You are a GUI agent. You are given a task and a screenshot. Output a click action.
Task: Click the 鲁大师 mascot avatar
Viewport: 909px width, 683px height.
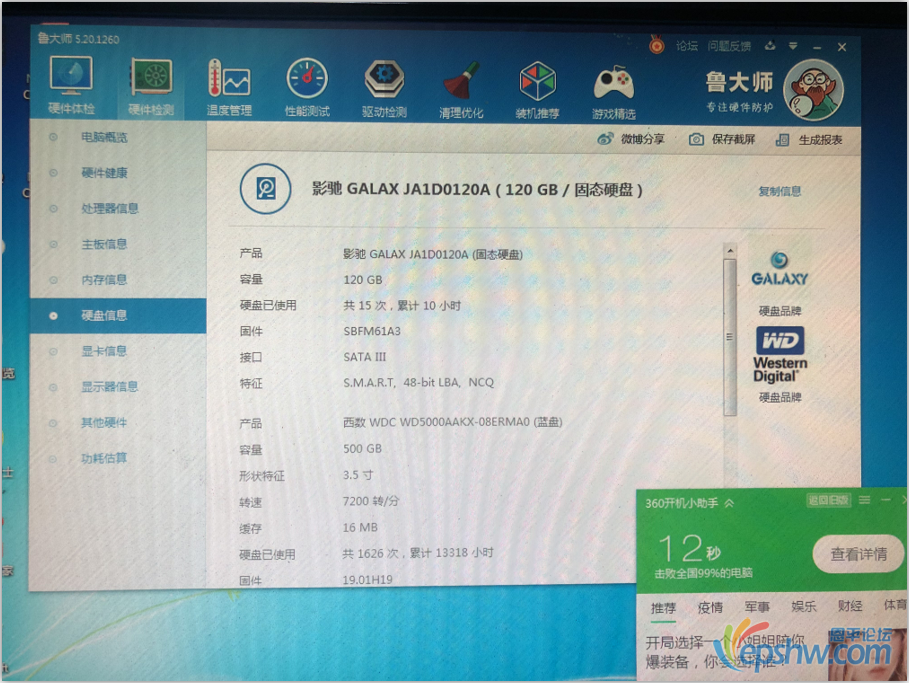click(x=813, y=90)
